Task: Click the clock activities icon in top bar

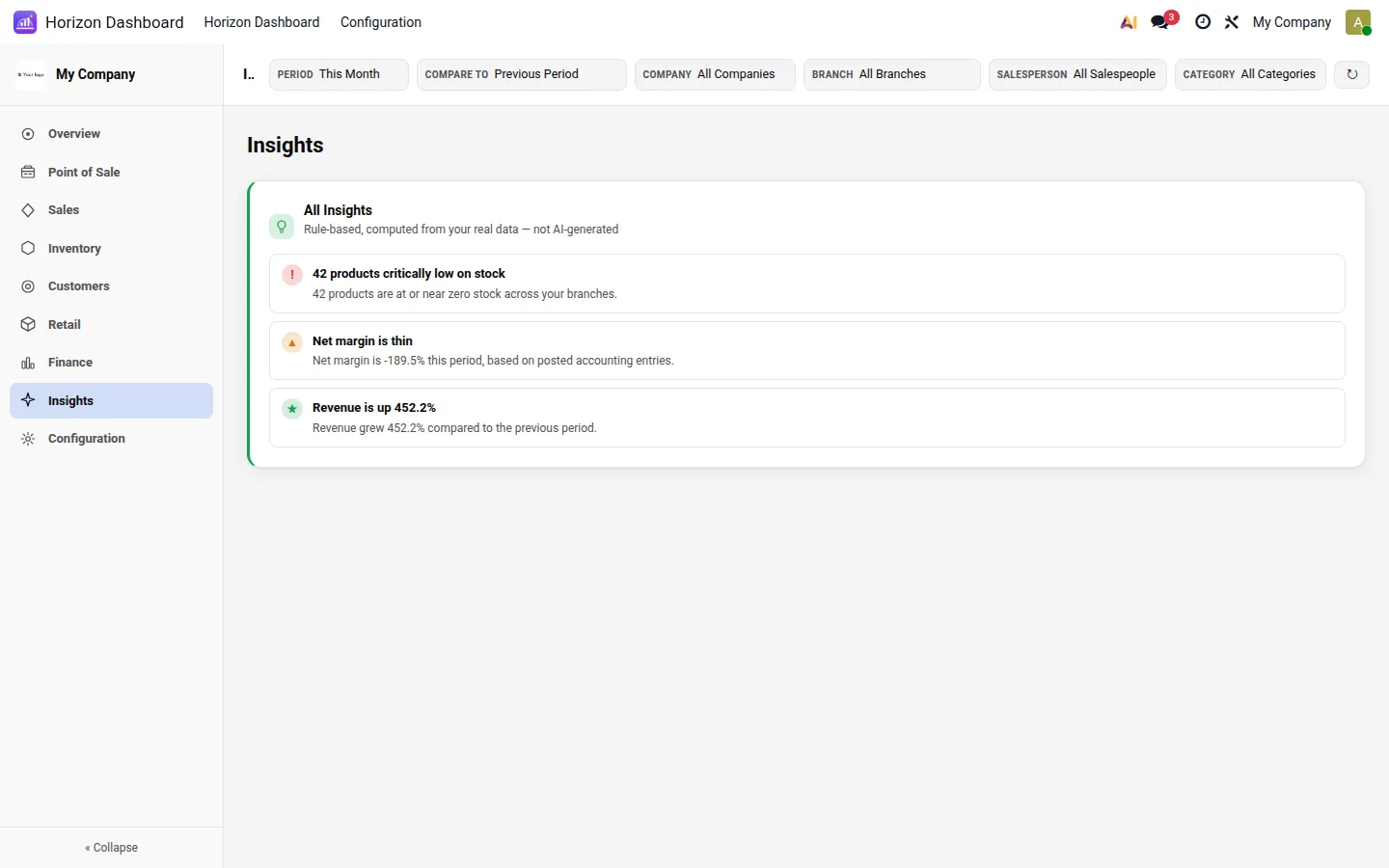Action: (x=1203, y=22)
